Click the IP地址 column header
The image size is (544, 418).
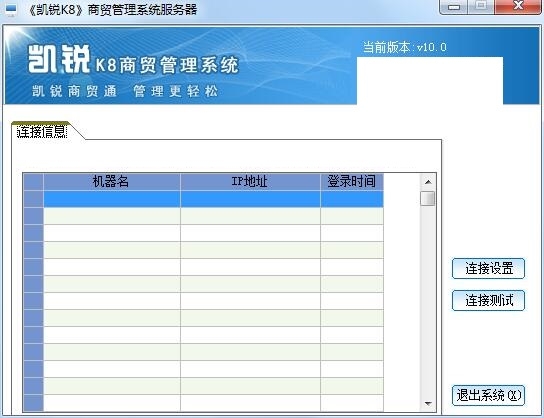coord(250,181)
